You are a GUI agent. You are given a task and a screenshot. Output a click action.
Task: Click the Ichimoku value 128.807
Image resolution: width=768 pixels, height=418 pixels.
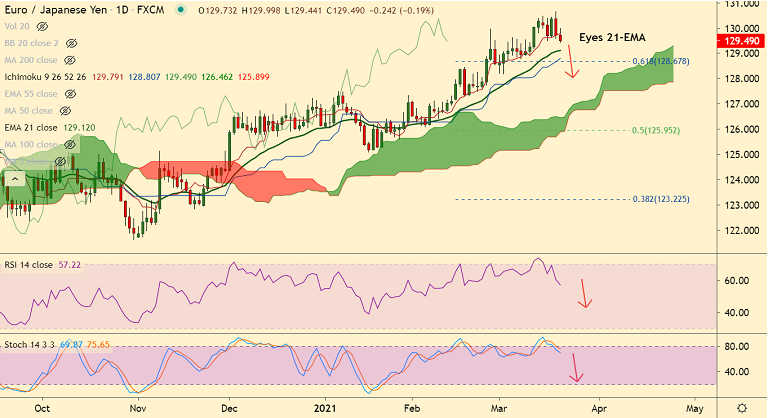(x=144, y=77)
